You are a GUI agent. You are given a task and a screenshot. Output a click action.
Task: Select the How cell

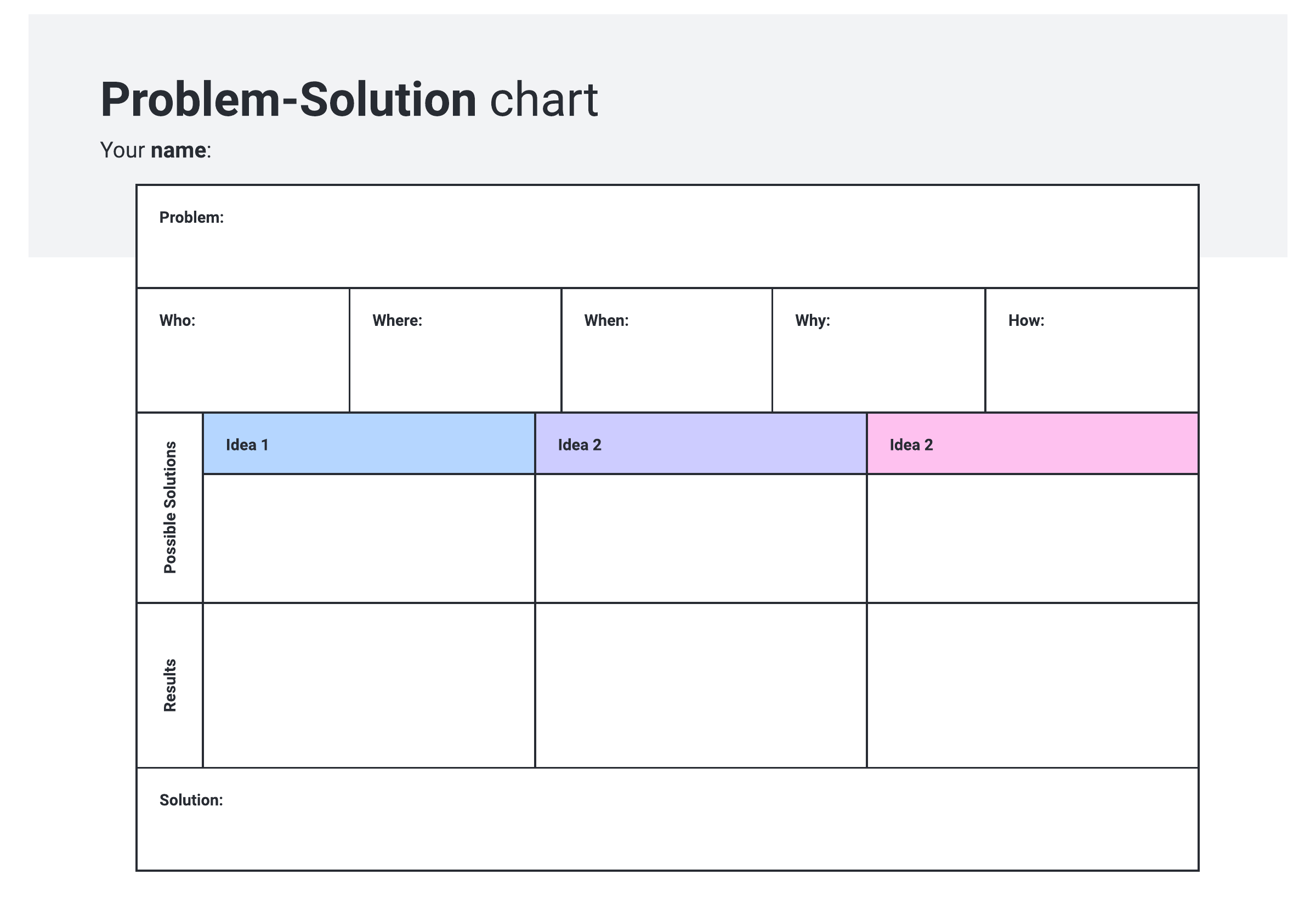(x=1091, y=350)
